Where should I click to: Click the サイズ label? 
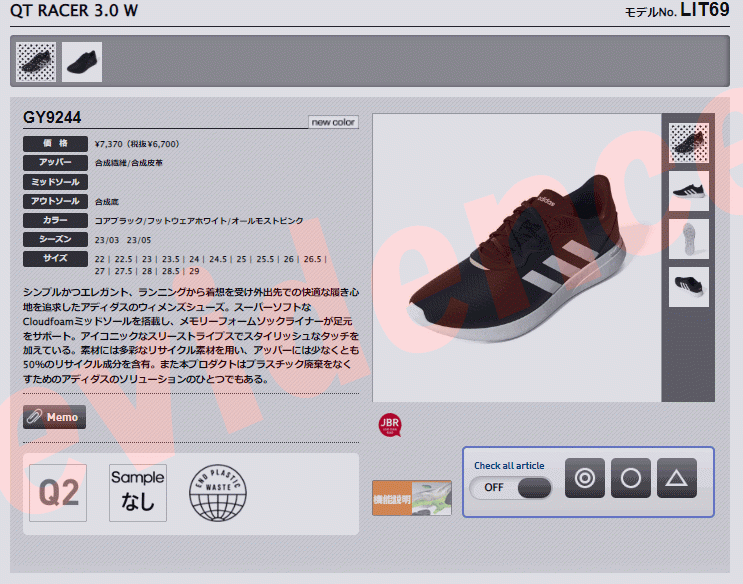click(55, 259)
